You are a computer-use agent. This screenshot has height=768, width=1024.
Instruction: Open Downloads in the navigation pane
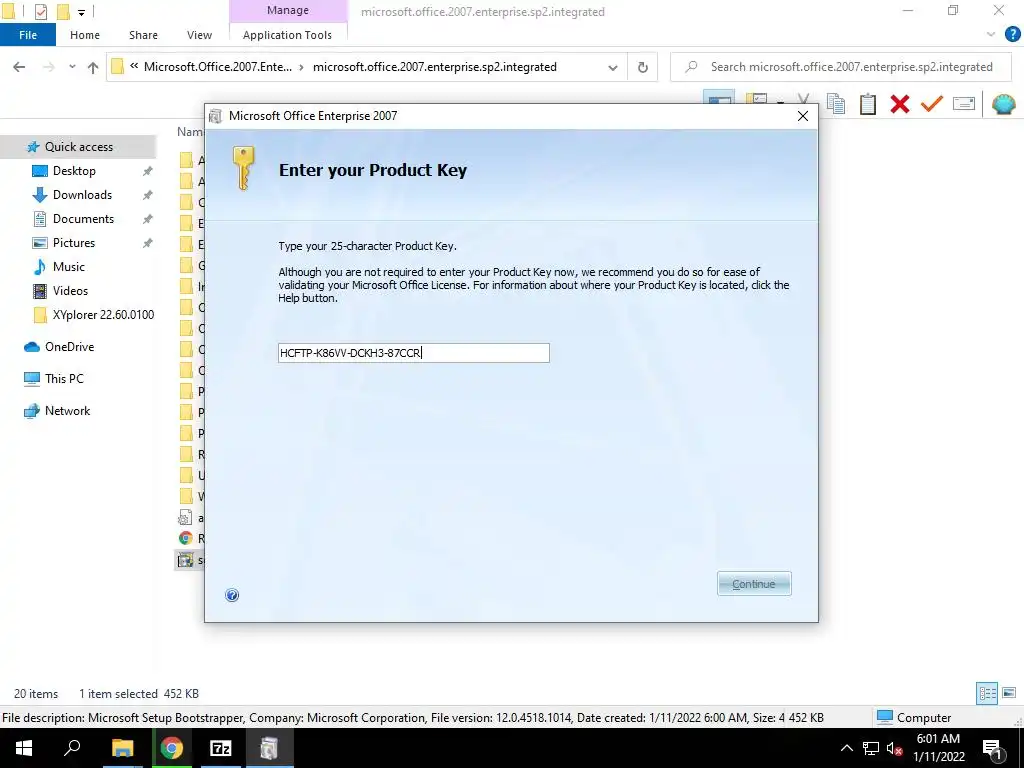pos(82,195)
